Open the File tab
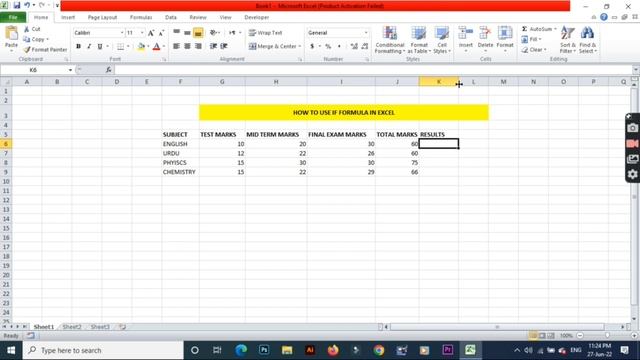The image size is (640, 360). tap(13, 18)
